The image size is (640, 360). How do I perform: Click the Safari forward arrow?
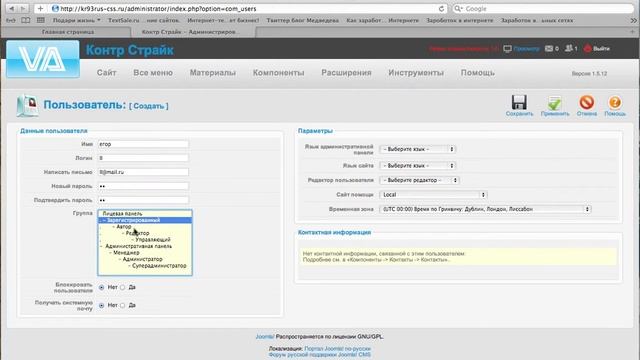tap(22, 9)
